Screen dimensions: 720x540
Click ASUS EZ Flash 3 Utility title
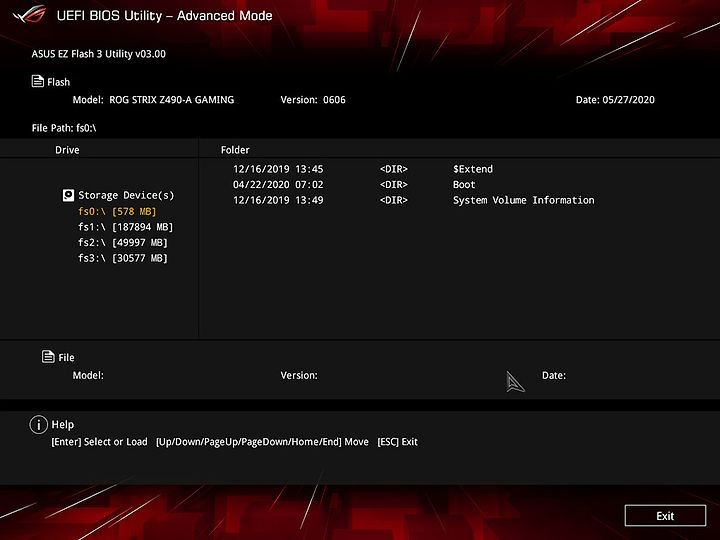pos(99,54)
